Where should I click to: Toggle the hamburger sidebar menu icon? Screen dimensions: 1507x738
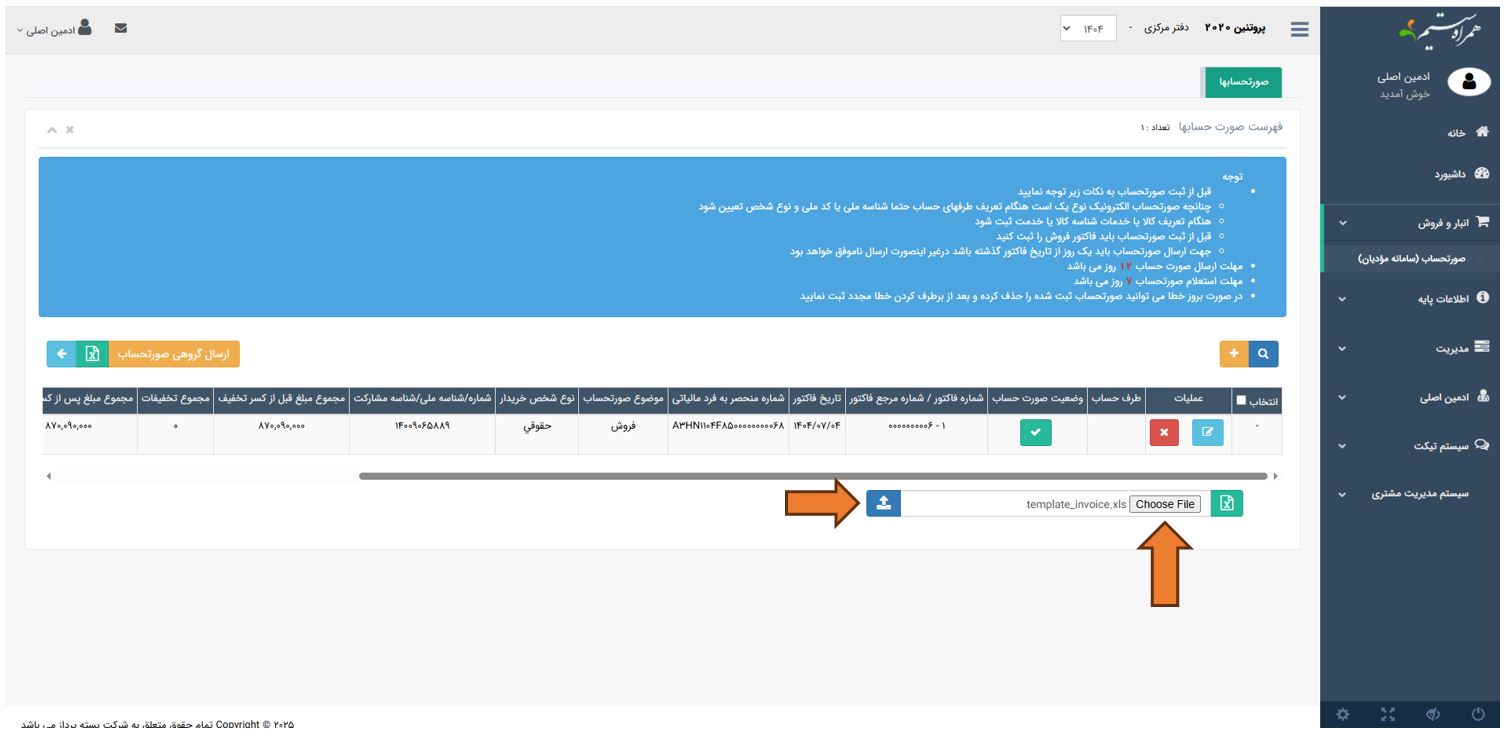click(x=1299, y=30)
